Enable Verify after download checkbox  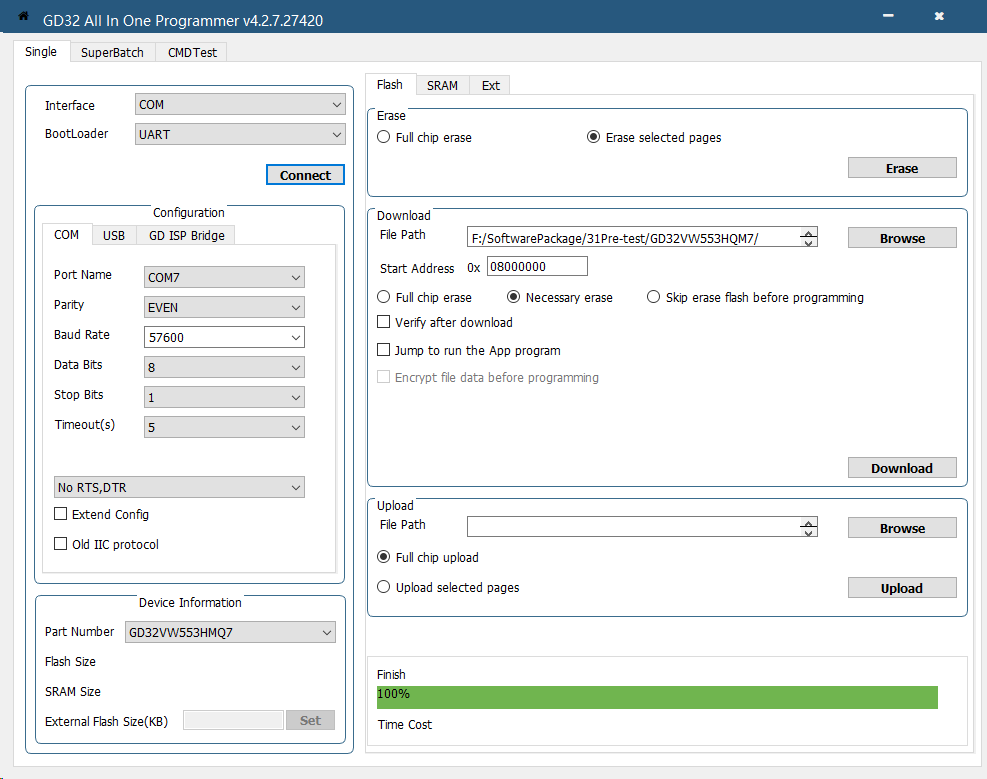pyautogui.click(x=384, y=322)
